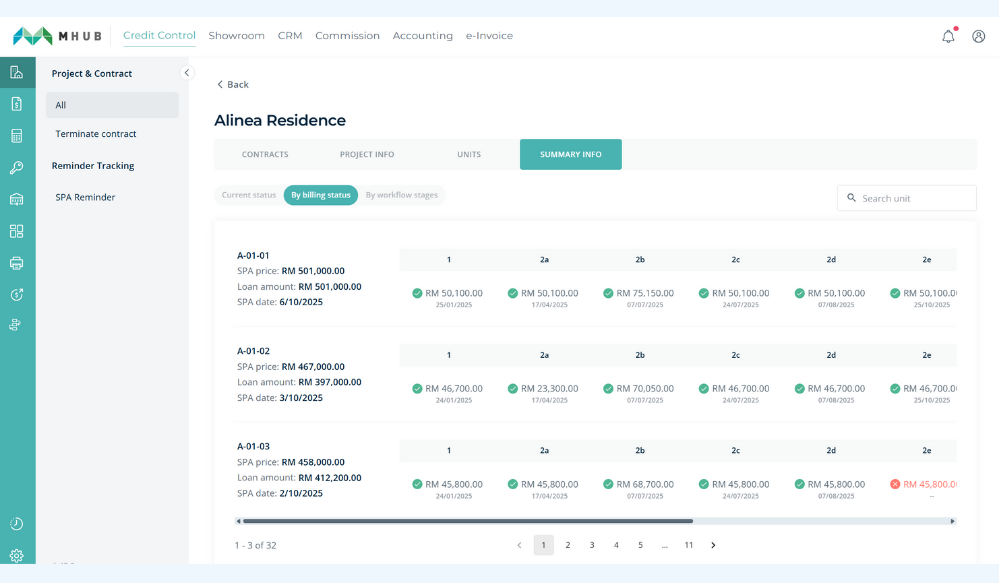Open hidden pages via the ellipsis
This screenshot has height=583, width=999.
point(665,545)
